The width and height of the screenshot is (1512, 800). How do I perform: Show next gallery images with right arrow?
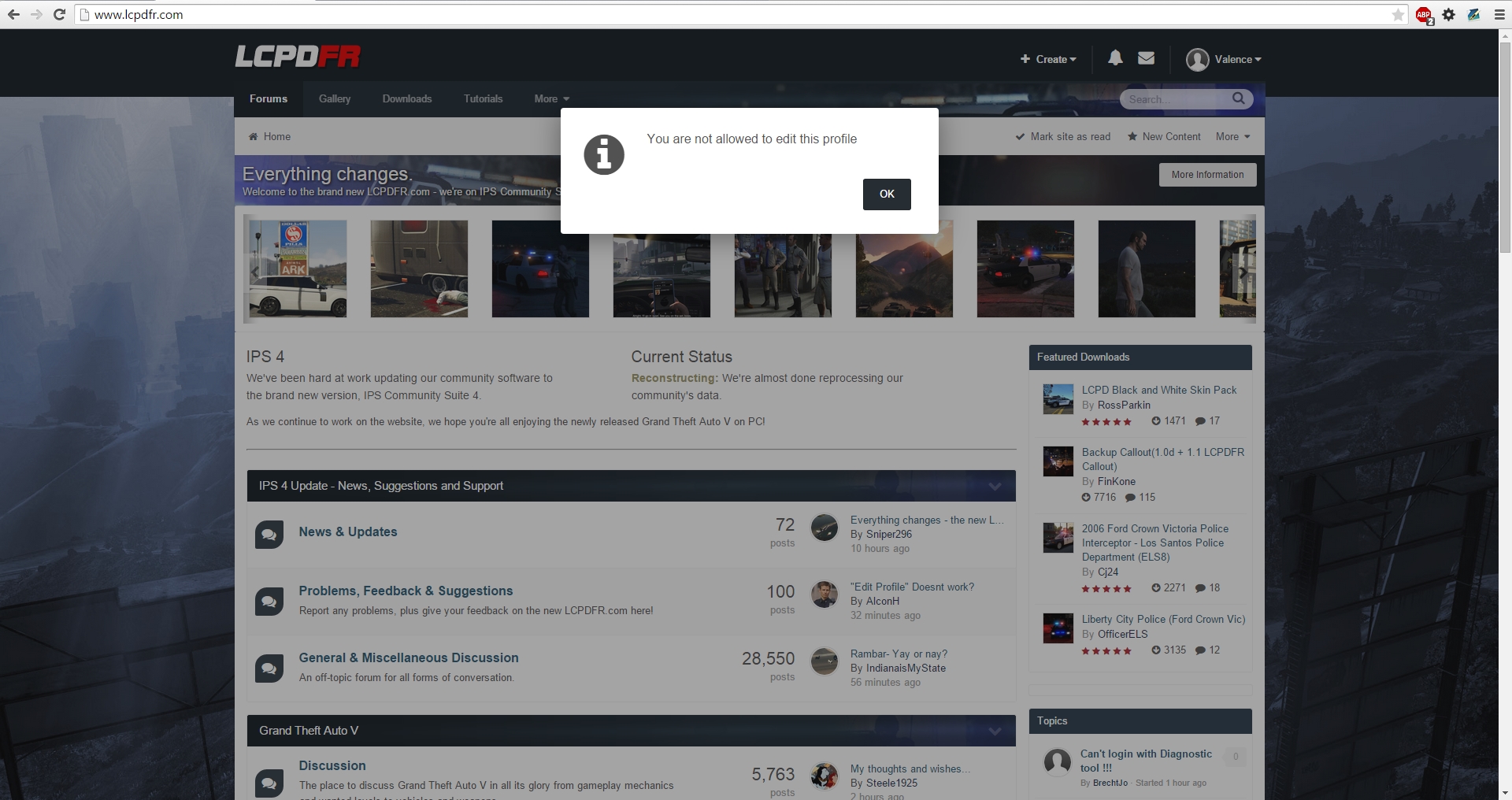pyautogui.click(x=1242, y=272)
